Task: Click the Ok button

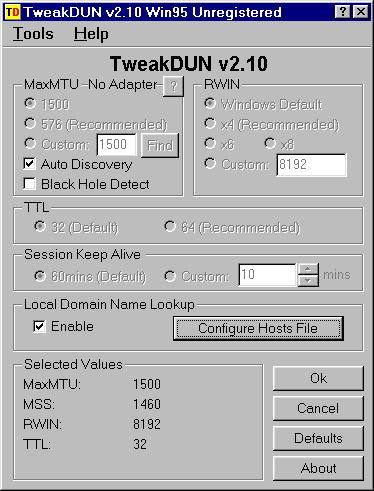Action: (318, 378)
